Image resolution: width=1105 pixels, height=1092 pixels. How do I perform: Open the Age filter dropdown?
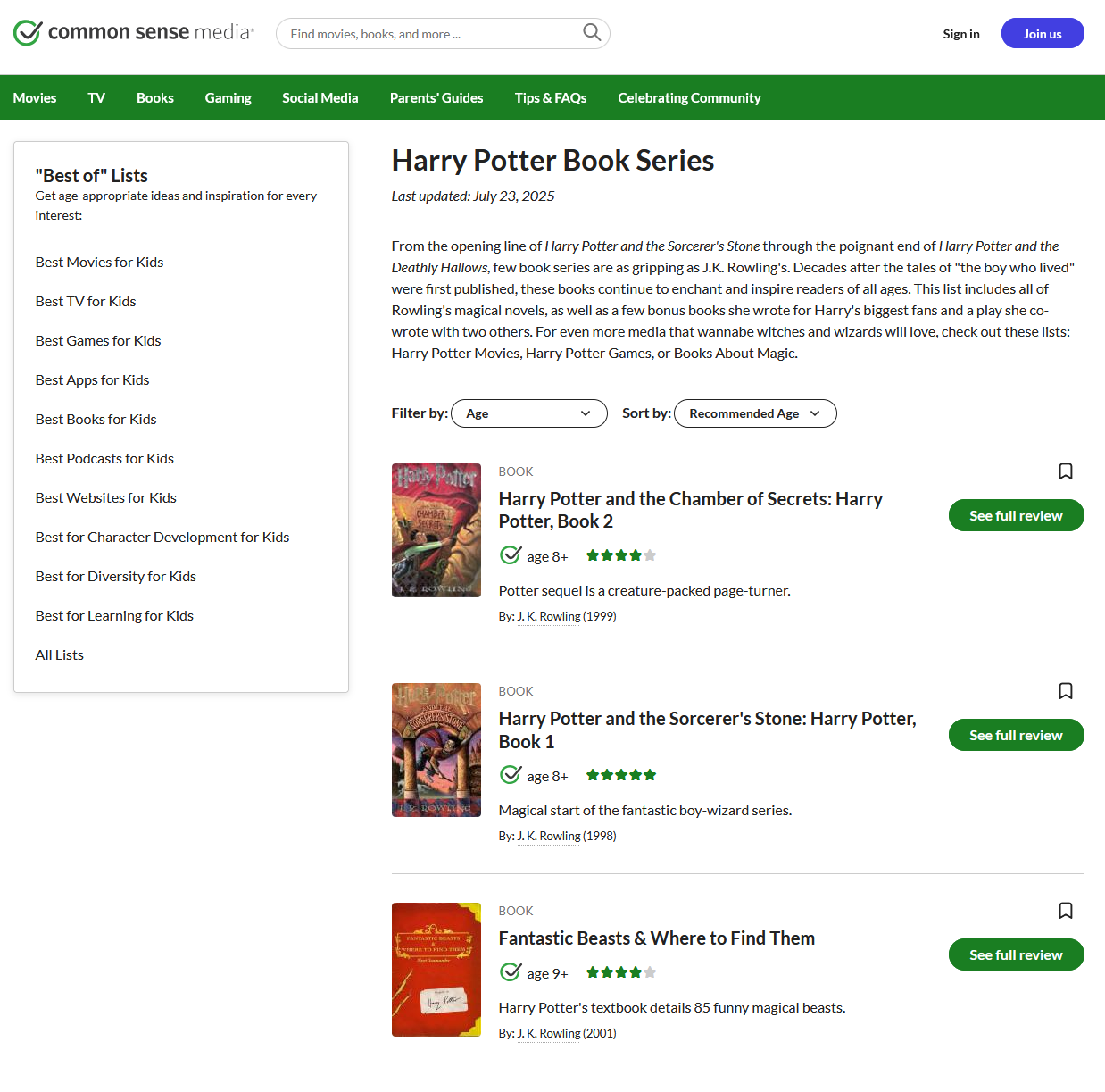529,413
